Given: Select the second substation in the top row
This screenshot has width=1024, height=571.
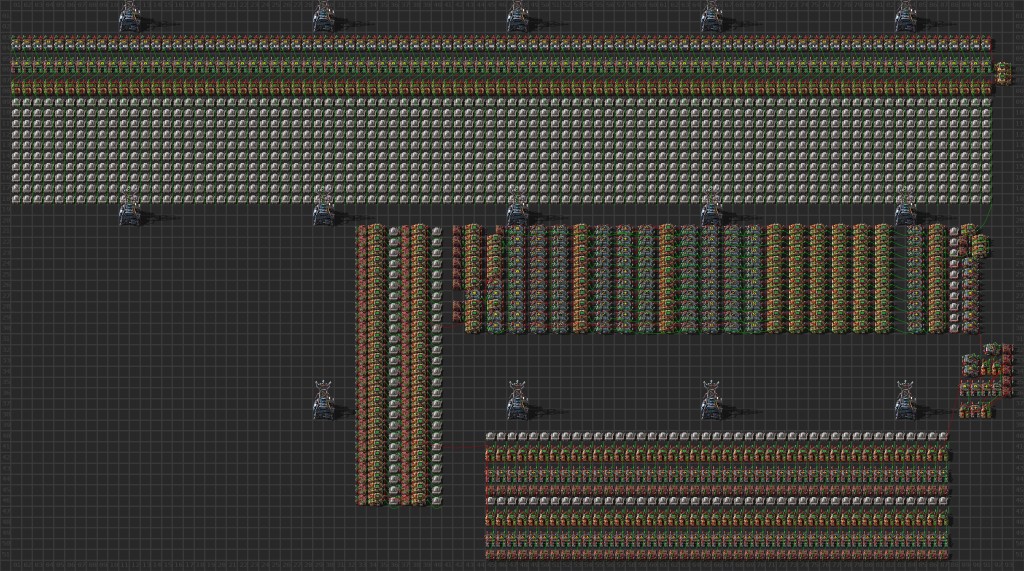Looking at the screenshot, I should [x=323, y=17].
